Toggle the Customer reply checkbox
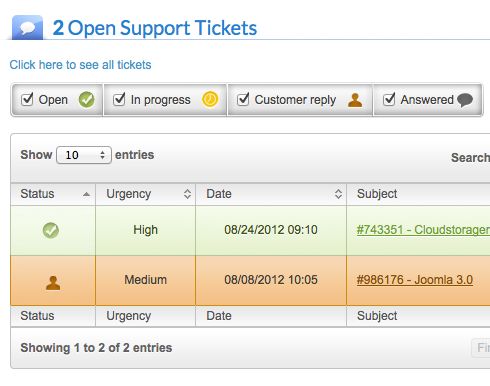Screen dimensions: 490x386 coord(243,99)
